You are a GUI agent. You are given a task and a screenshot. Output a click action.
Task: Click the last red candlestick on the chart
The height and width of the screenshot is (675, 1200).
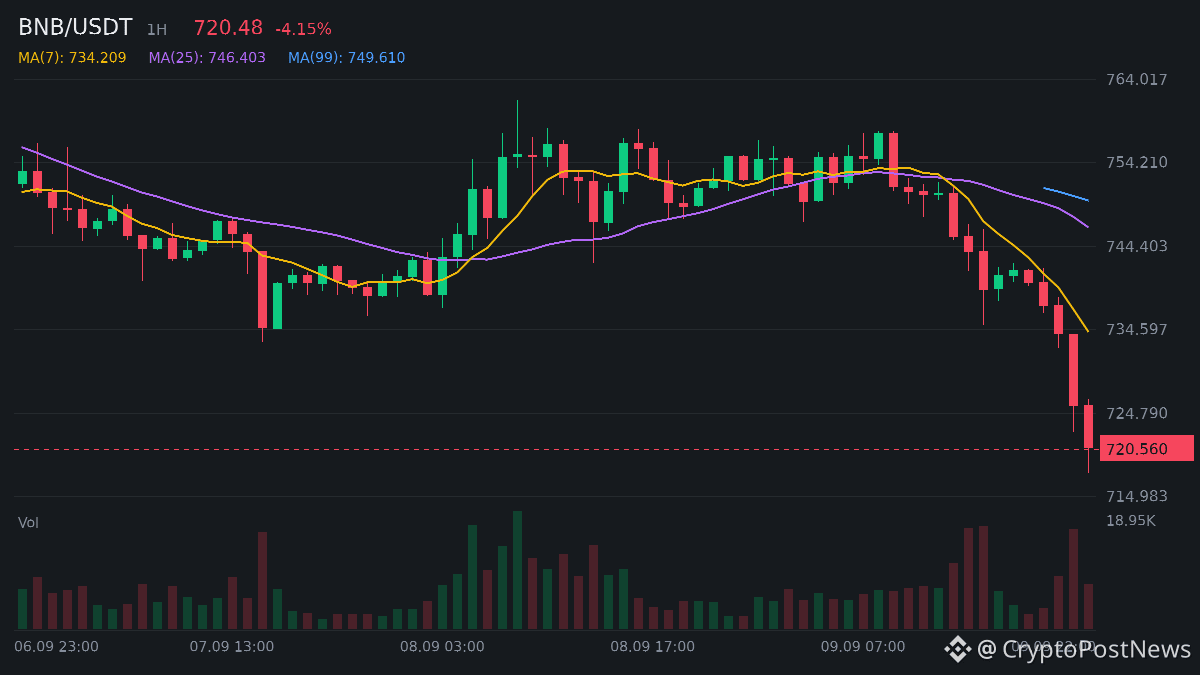click(1088, 427)
